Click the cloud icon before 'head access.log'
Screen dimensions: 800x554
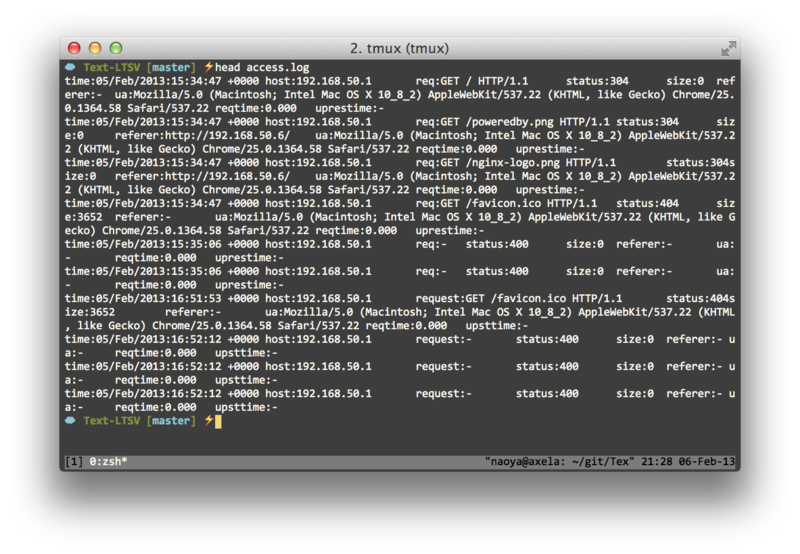pyautogui.click(x=70, y=67)
